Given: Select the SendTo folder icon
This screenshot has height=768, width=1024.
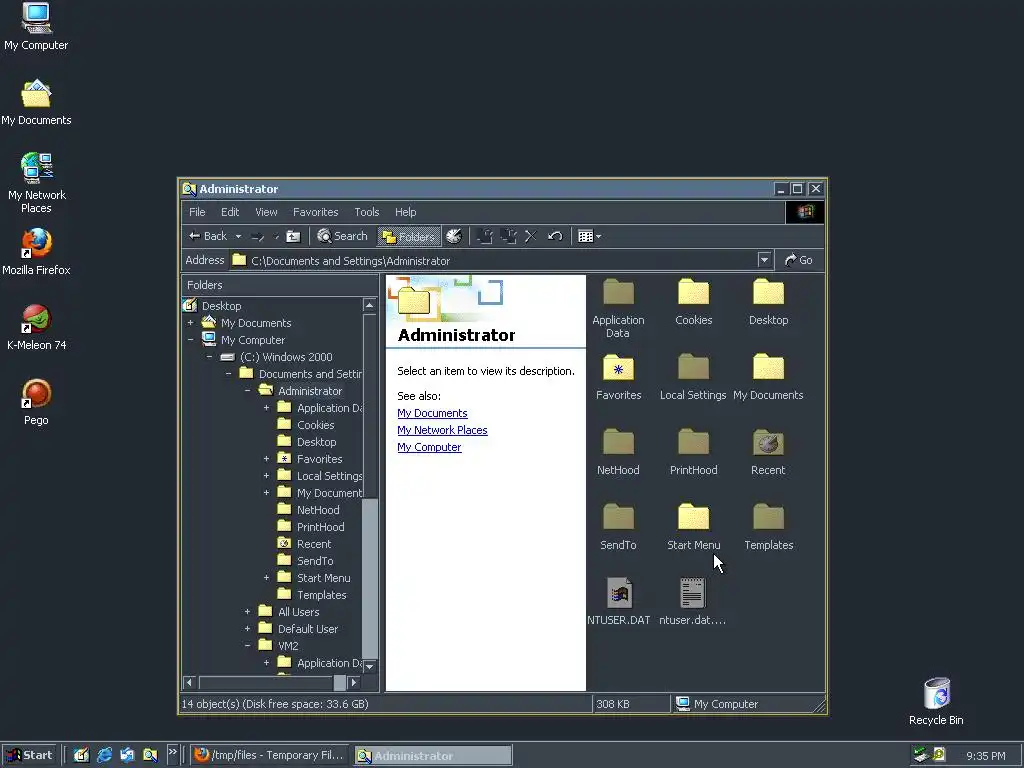Looking at the screenshot, I should point(618,519).
